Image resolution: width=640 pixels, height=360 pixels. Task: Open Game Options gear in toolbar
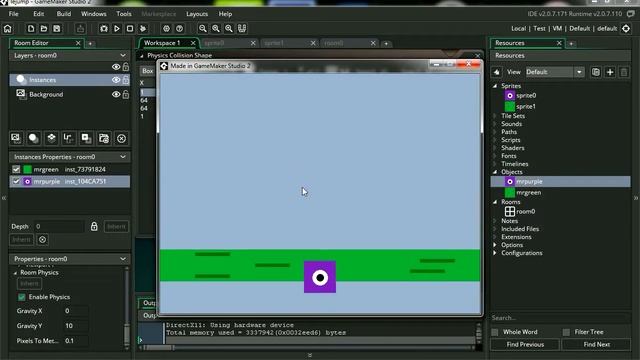tap(166, 29)
